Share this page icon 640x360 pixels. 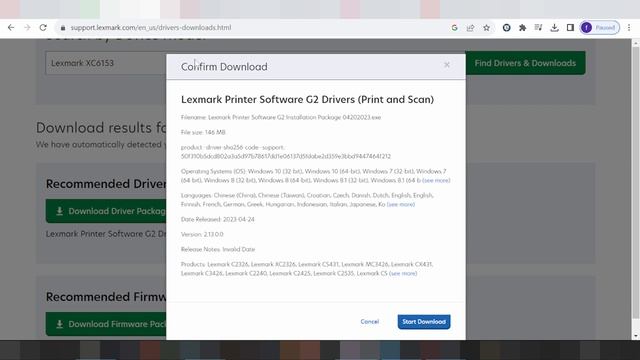pos(470,28)
